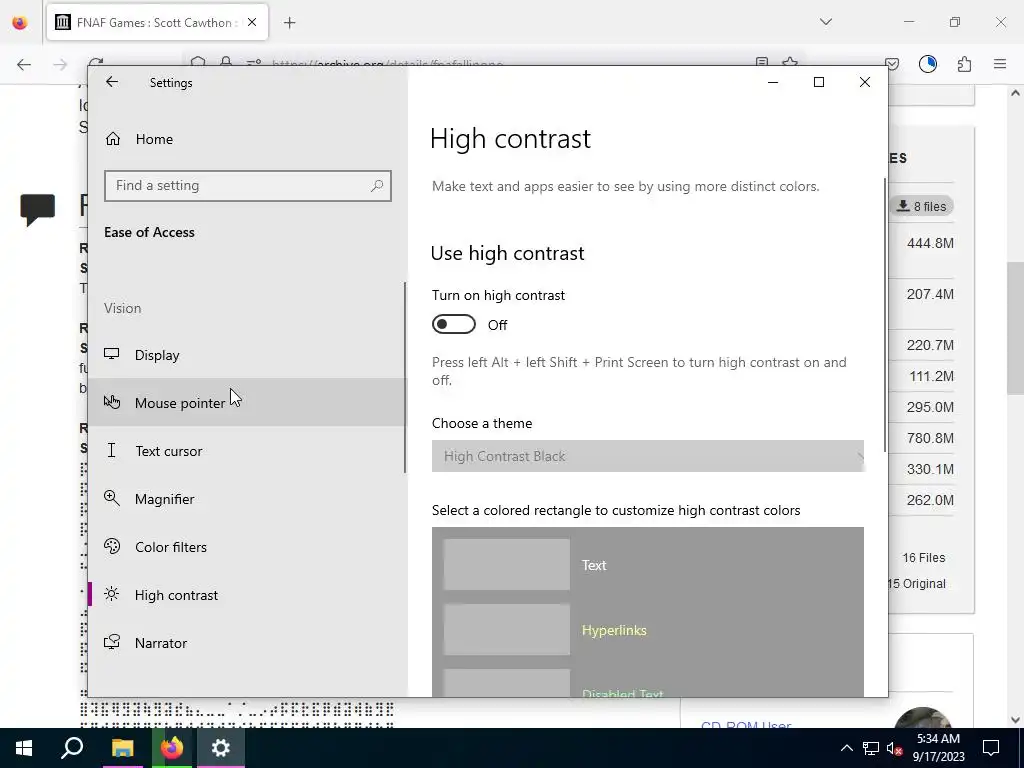Click the network tray icon
Screen dimensions: 1024x768
click(x=871, y=748)
